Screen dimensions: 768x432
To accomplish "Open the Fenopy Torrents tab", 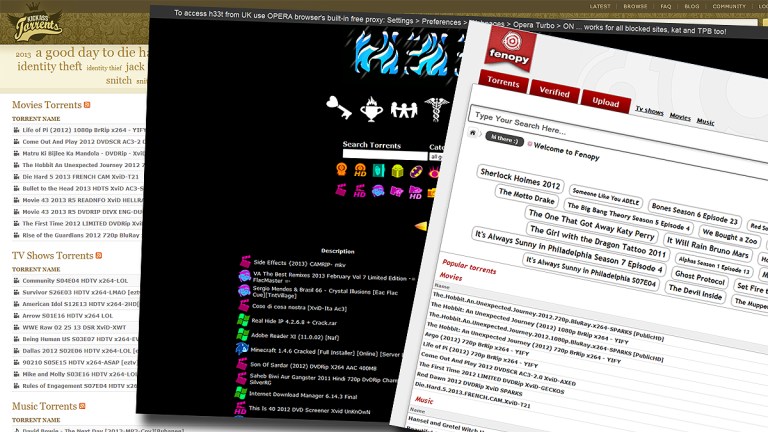I will 503,82.
